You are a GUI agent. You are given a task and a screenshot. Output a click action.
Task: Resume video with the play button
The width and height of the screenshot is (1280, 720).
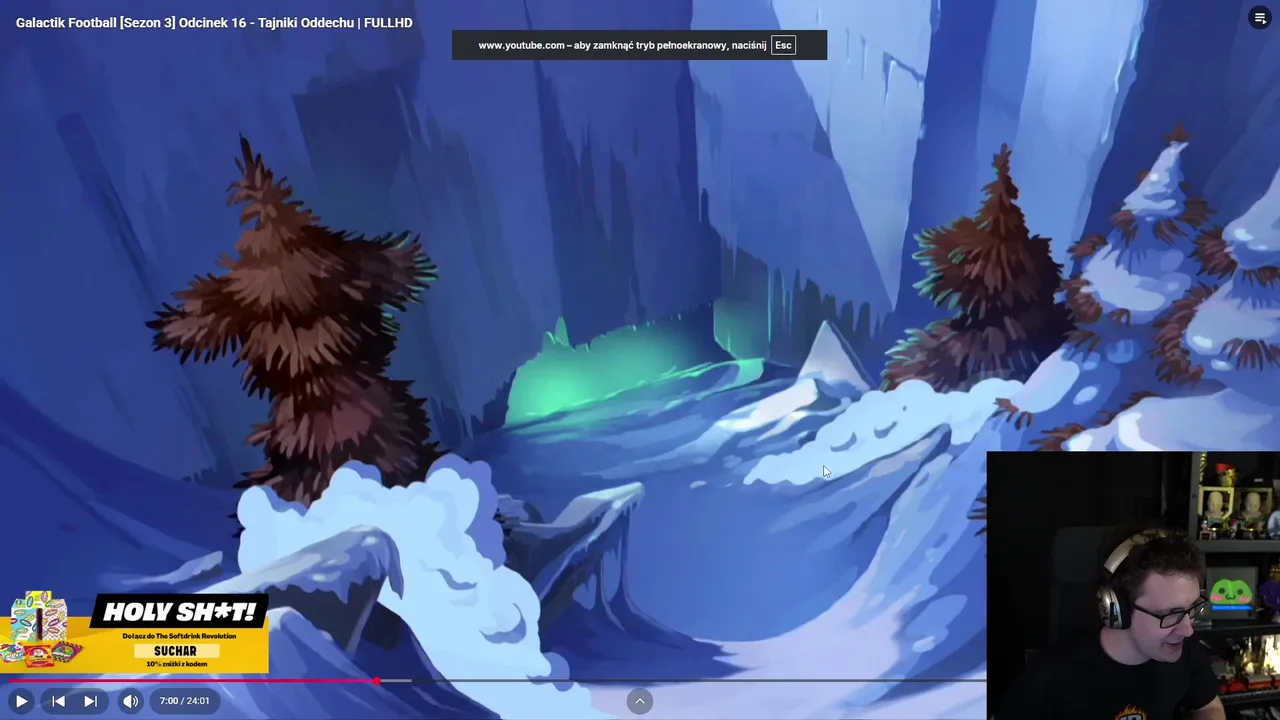(21, 701)
